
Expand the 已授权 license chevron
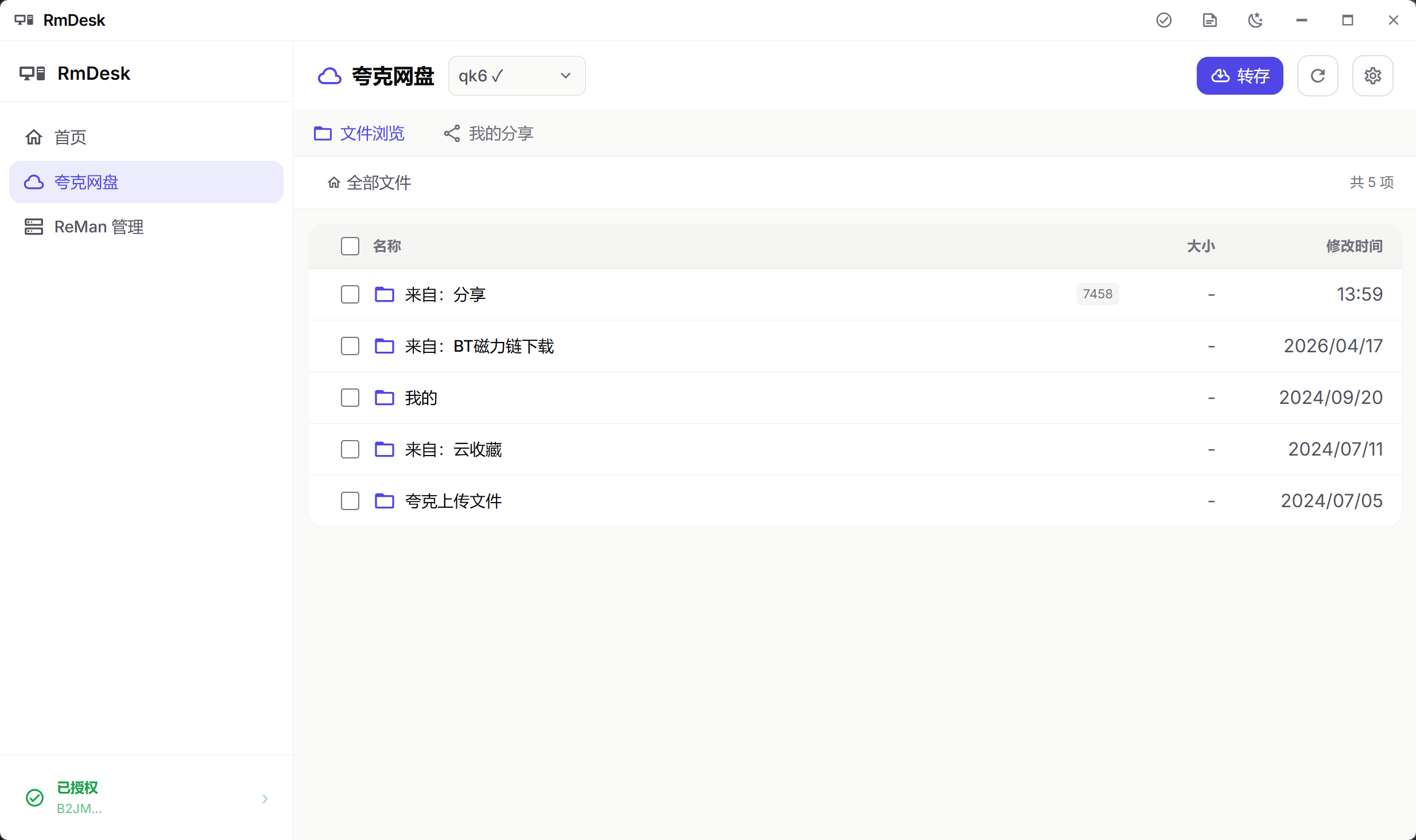coord(265,799)
